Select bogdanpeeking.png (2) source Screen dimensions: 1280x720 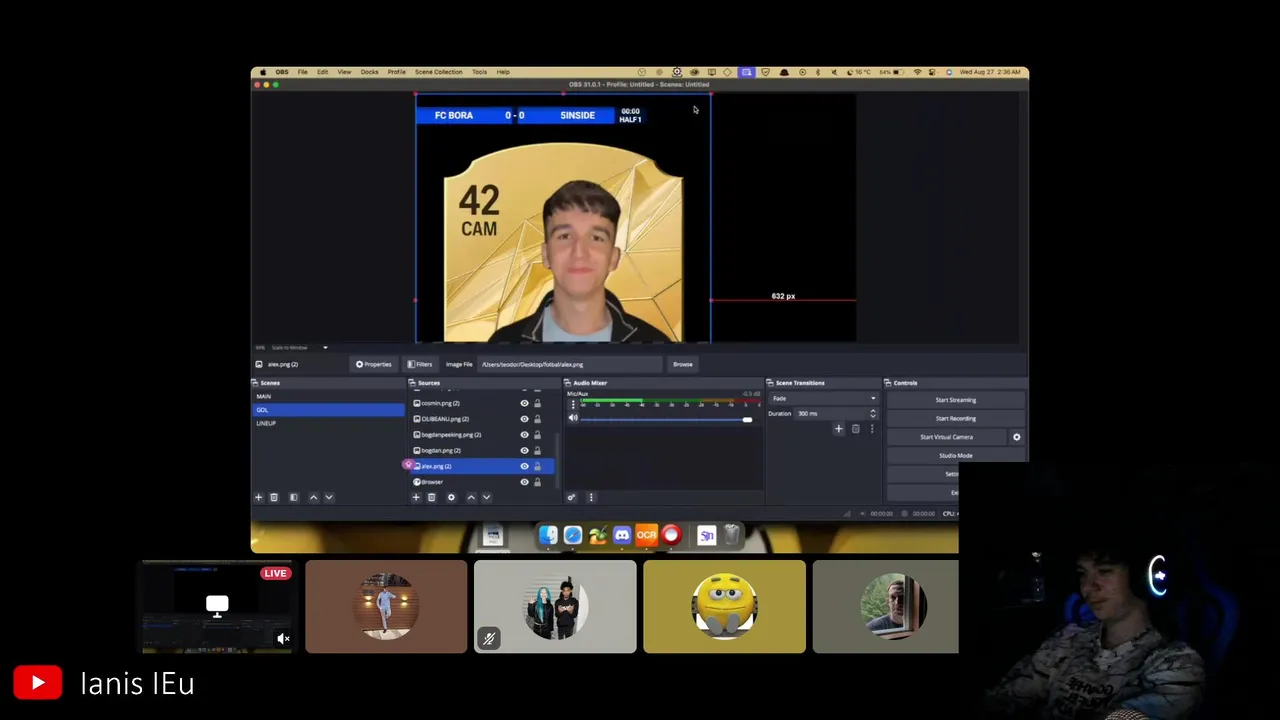482,435
